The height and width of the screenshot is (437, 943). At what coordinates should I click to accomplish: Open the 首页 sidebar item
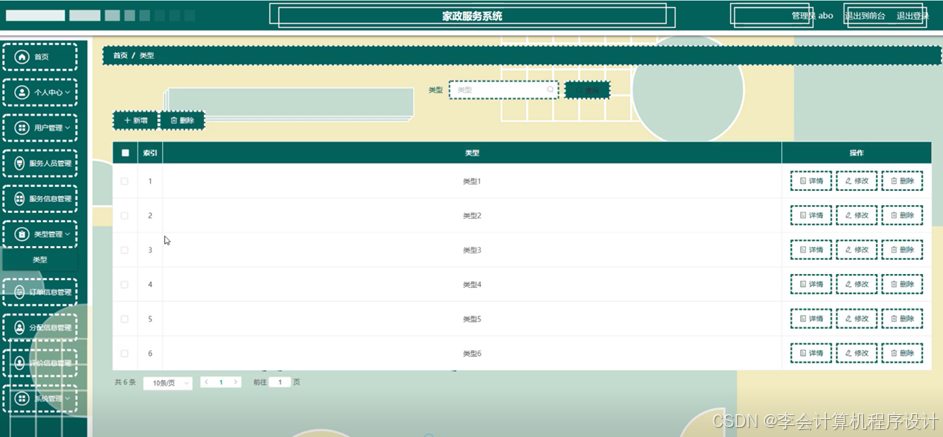point(40,57)
